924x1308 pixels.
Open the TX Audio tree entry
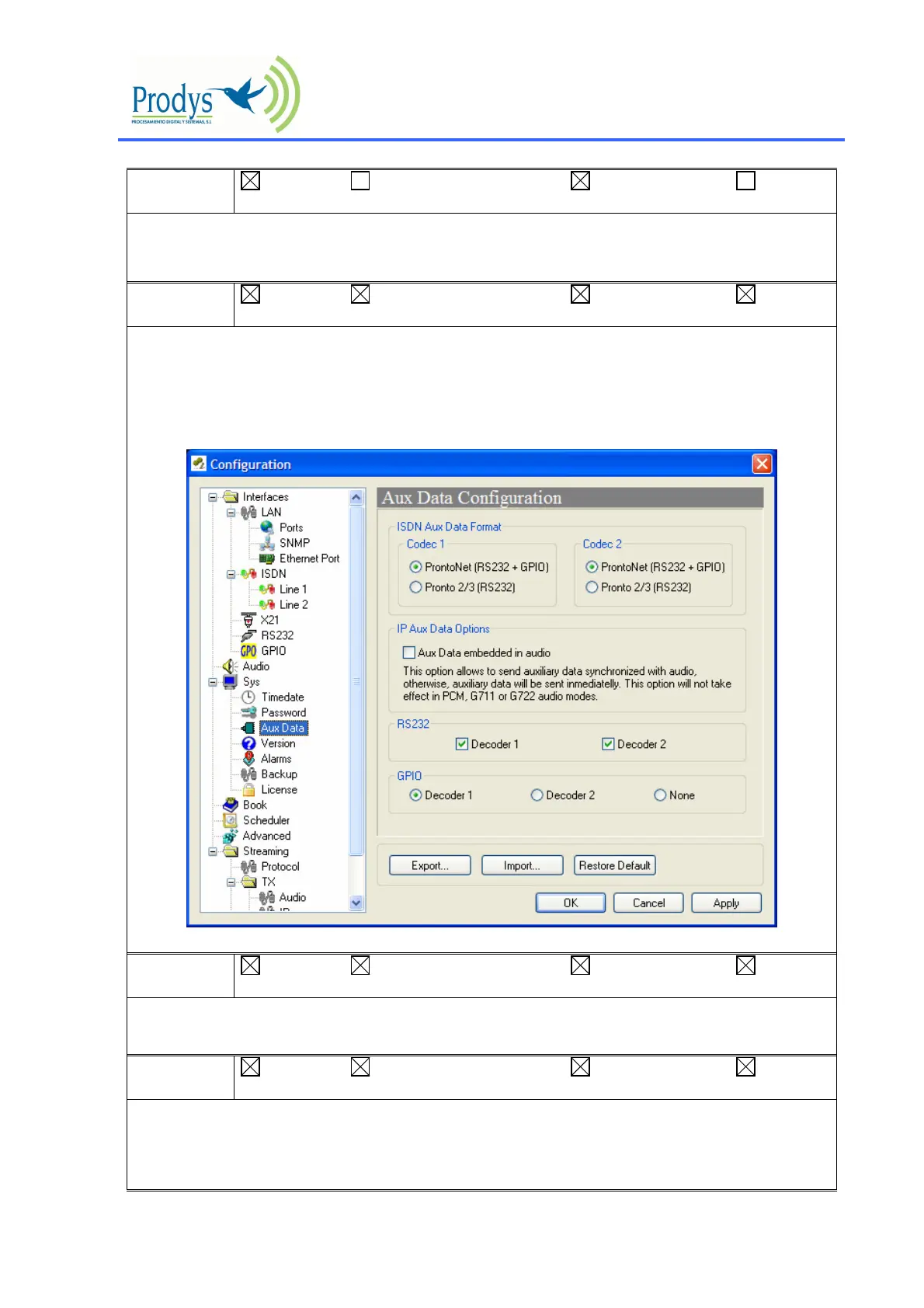point(292,897)
